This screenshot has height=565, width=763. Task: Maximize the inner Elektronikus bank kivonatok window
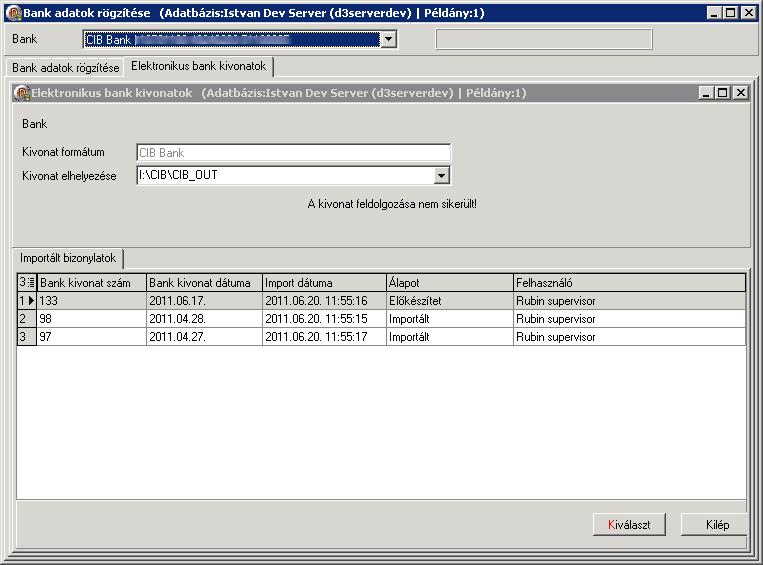(x=723, y=92)
